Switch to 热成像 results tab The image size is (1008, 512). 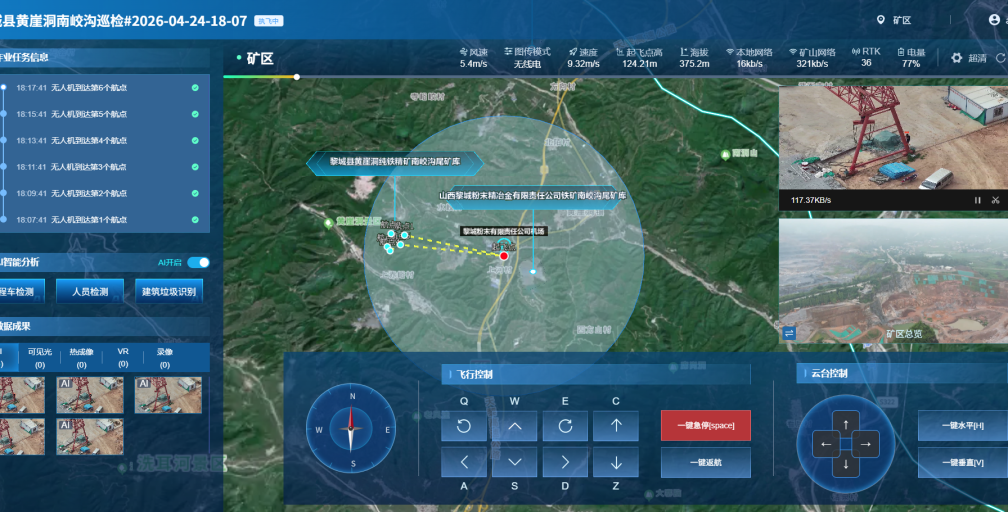tap(82, 358)
